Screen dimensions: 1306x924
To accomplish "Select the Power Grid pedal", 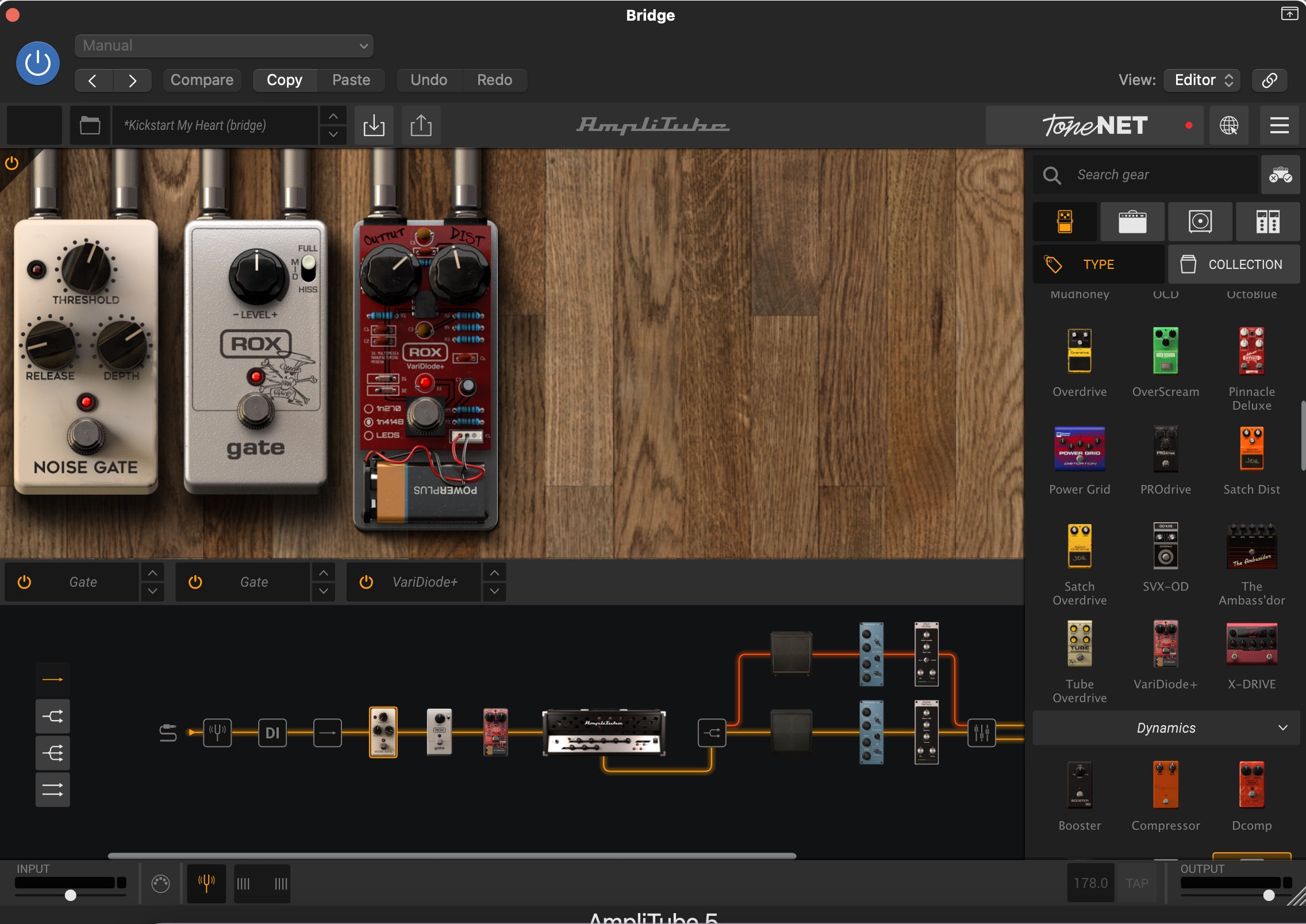I will [1080, 449].
